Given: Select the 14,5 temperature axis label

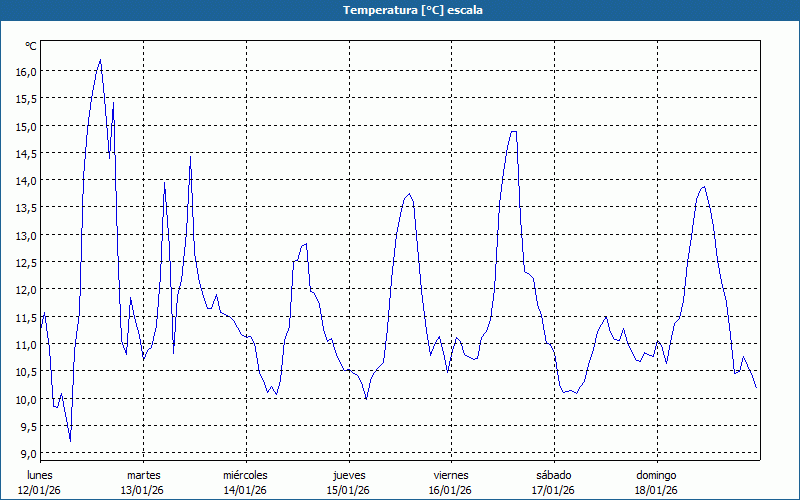Looking at the screenshot, I should pyautogui.click(x=26, y=154).
